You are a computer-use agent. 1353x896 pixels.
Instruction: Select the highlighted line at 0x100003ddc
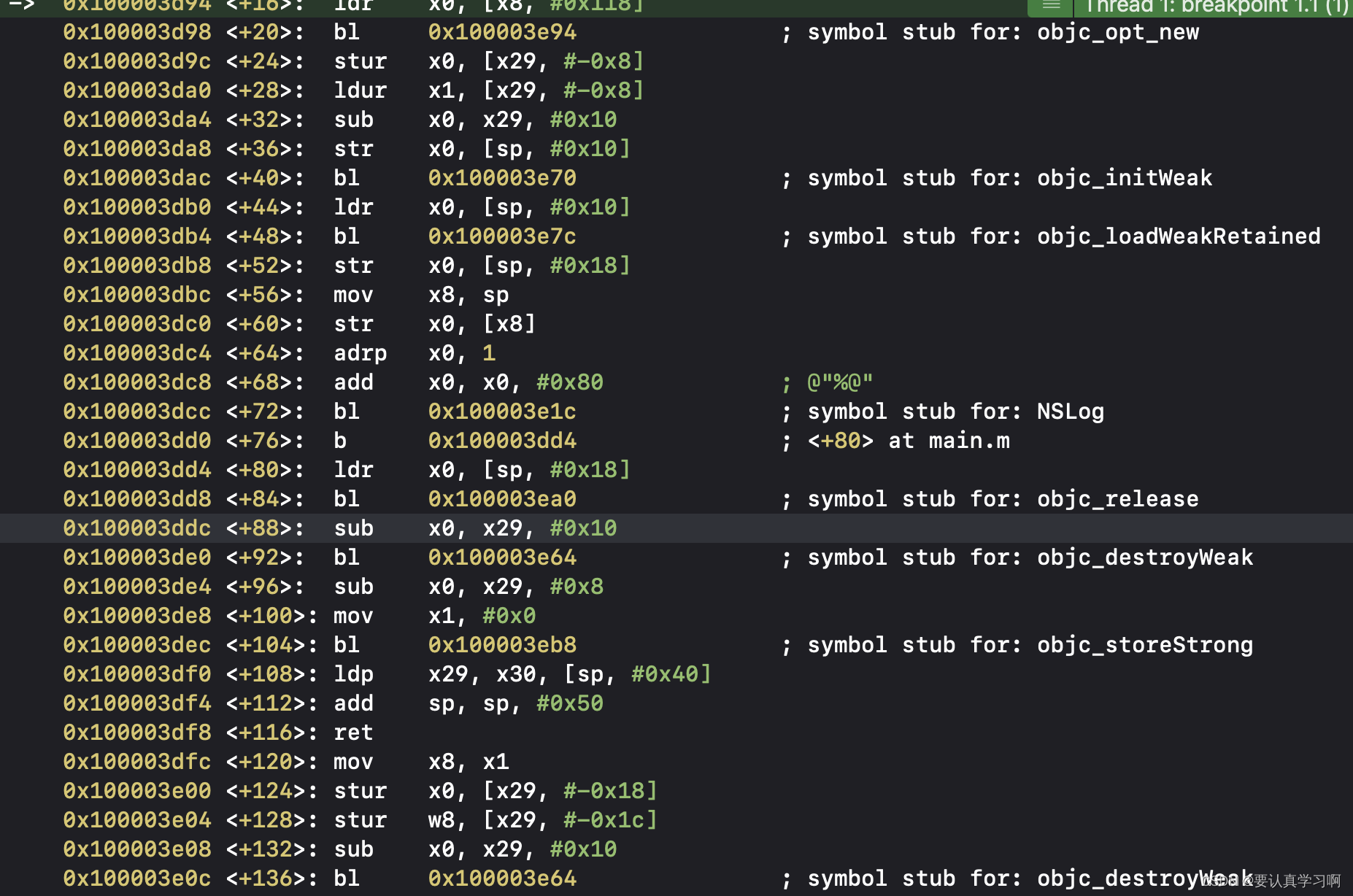(676, 528)
